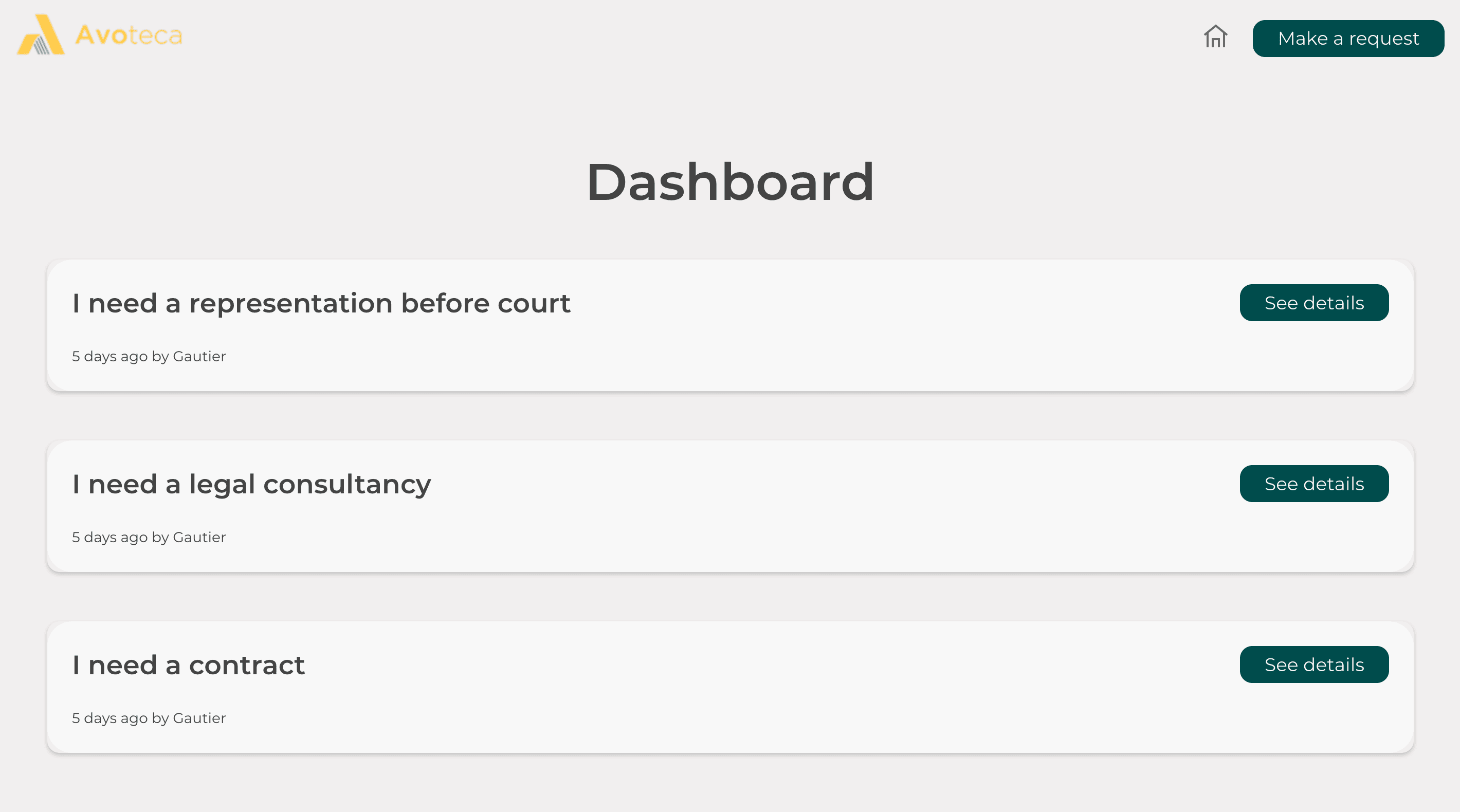1460x812 pixels.
Task: Click '5 days ago' under legal consultancy request
Action: 110,537
